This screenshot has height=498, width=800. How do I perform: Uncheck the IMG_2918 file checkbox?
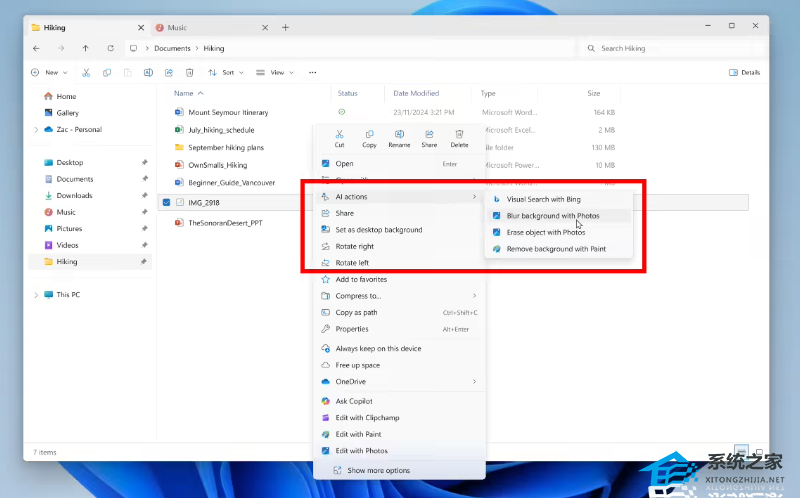pos(166,202)
